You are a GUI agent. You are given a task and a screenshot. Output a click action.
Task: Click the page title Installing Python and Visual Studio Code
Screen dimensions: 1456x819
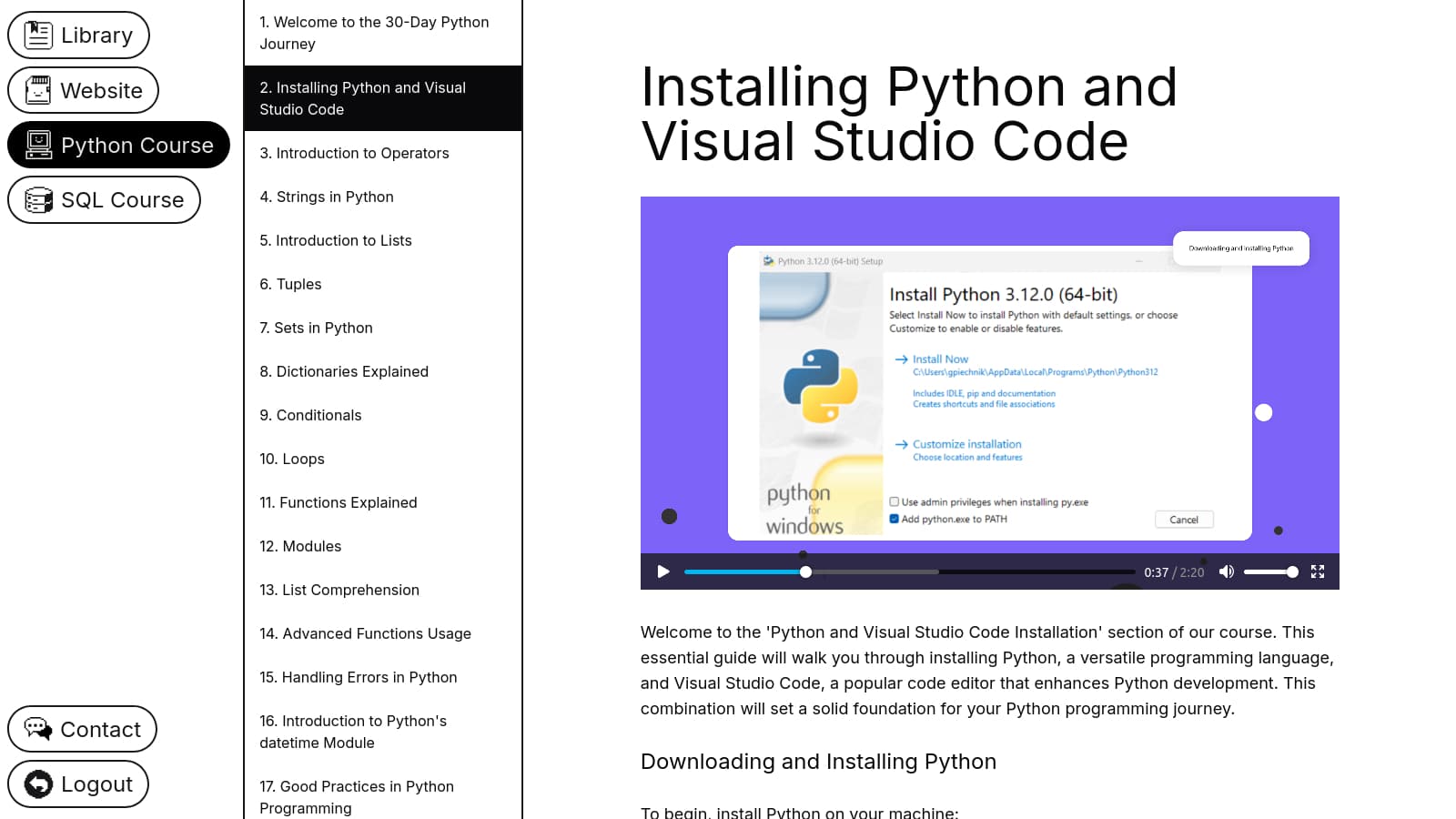909,114
